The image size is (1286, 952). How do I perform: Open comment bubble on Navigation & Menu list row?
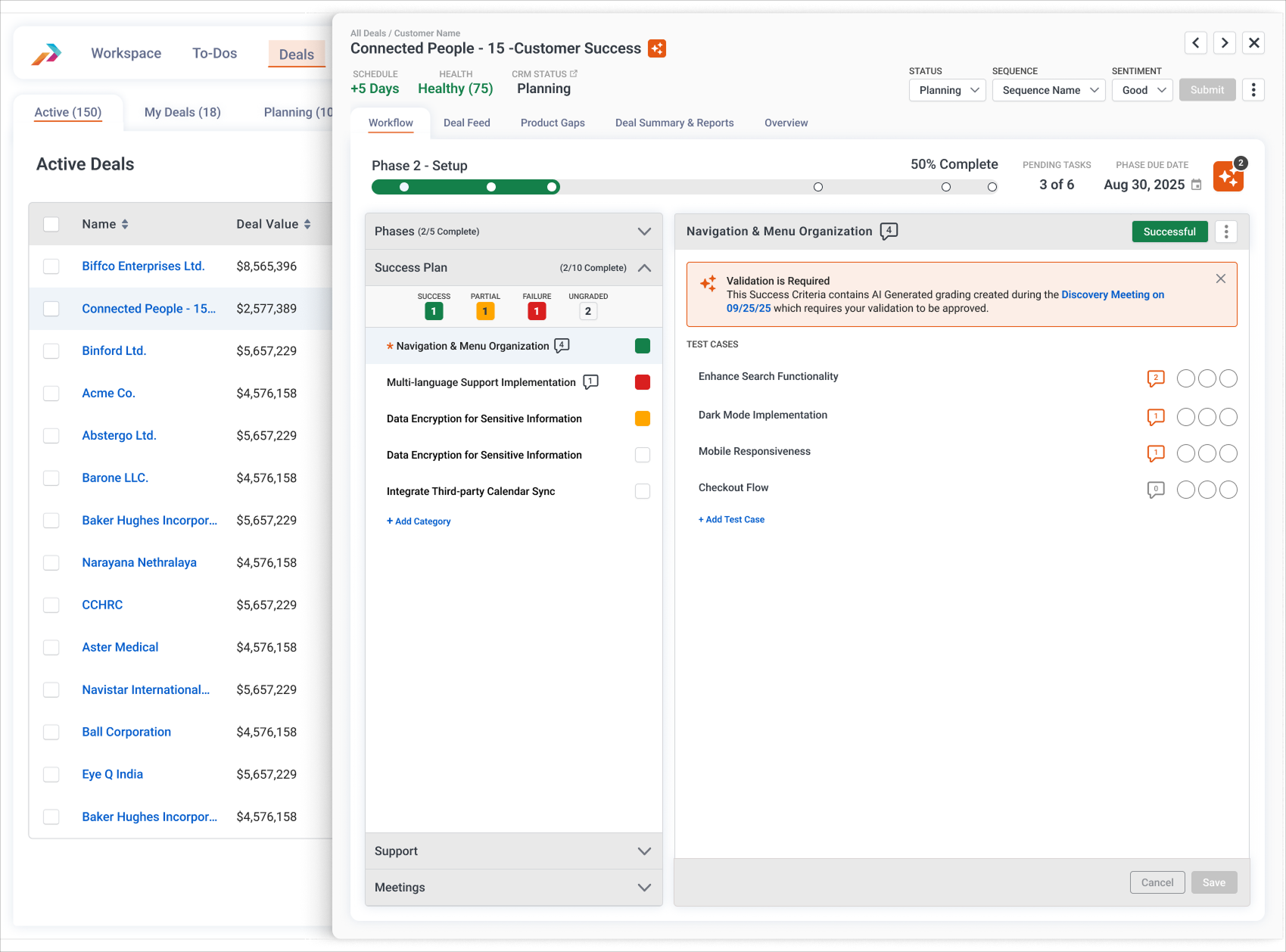coord(562,346)
